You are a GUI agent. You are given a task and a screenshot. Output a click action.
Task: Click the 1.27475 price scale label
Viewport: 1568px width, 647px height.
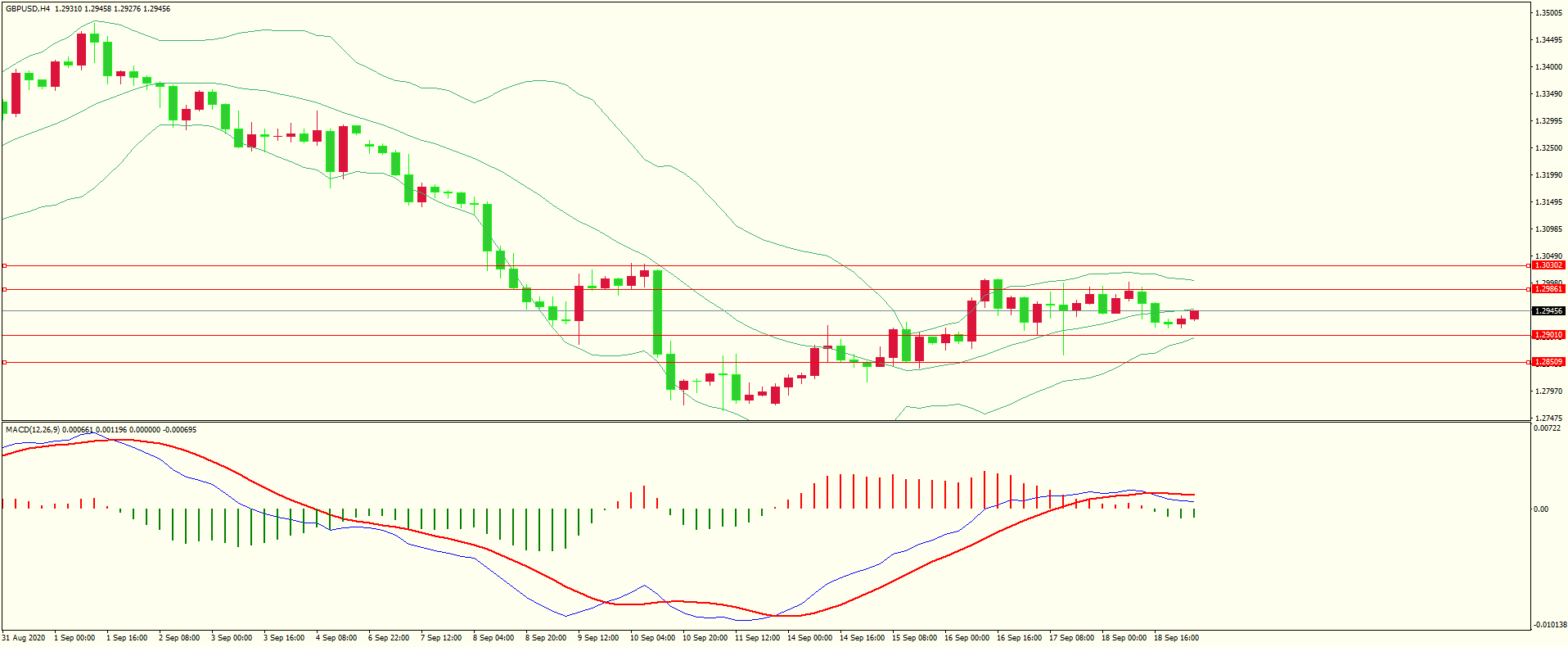coord(1549,419)
